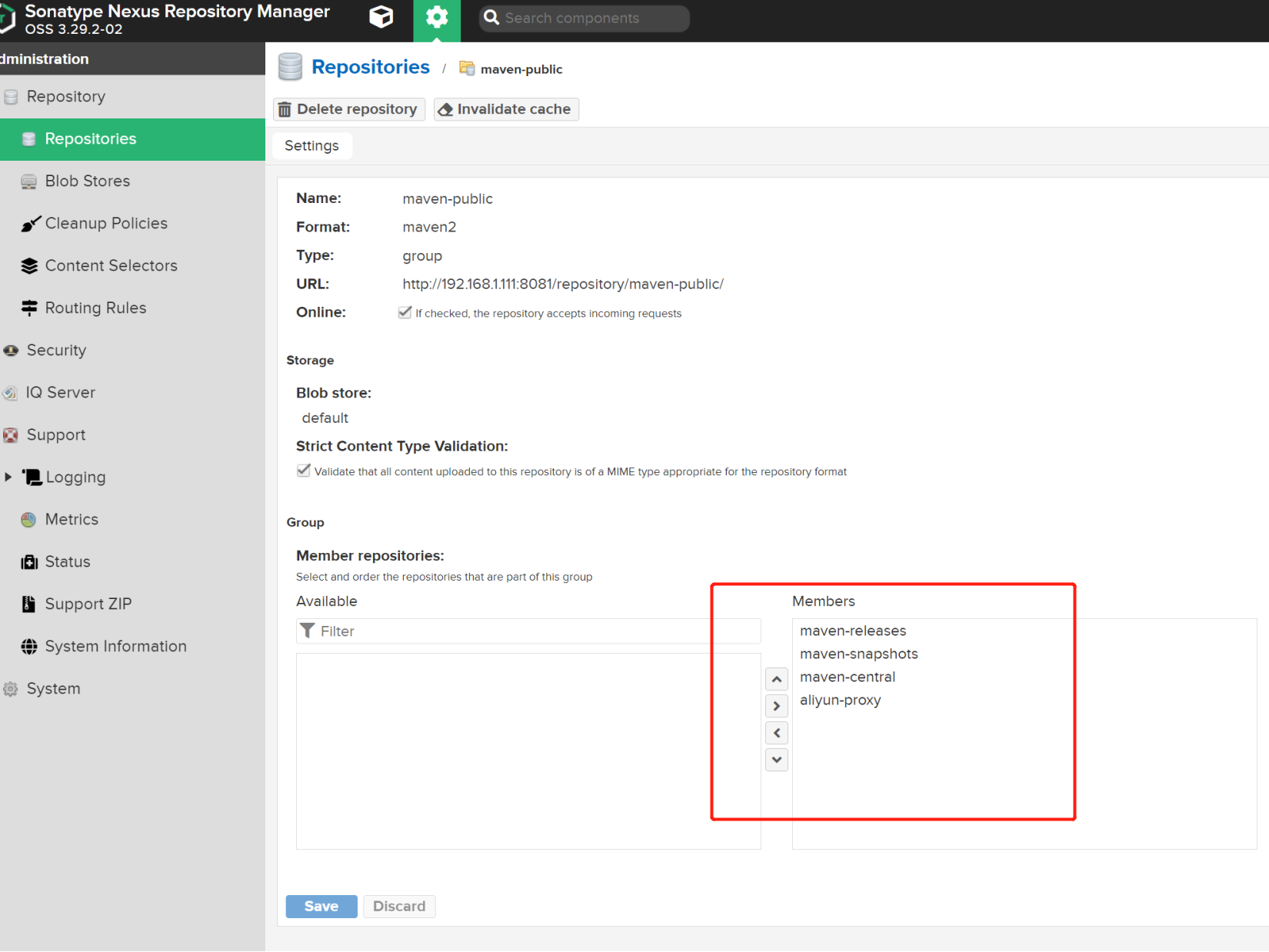Select aliyun-proxy in Members list
This screenshot has width=1269, height=952.
point(841,701)
